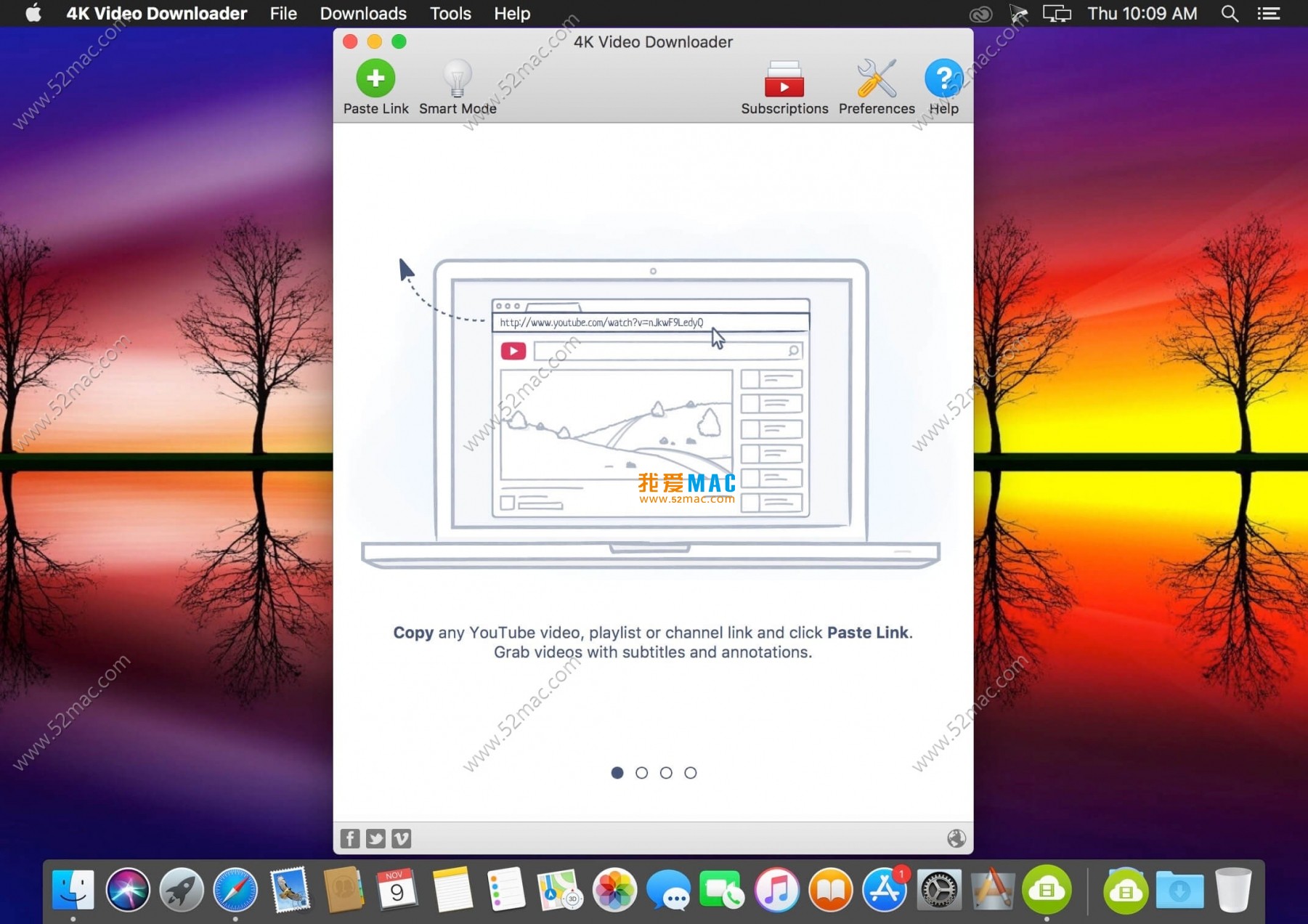This screenshot has height=924, width=1308.
Task: Click the Vimeo icon at the bottom
Action: click(402, 838)
